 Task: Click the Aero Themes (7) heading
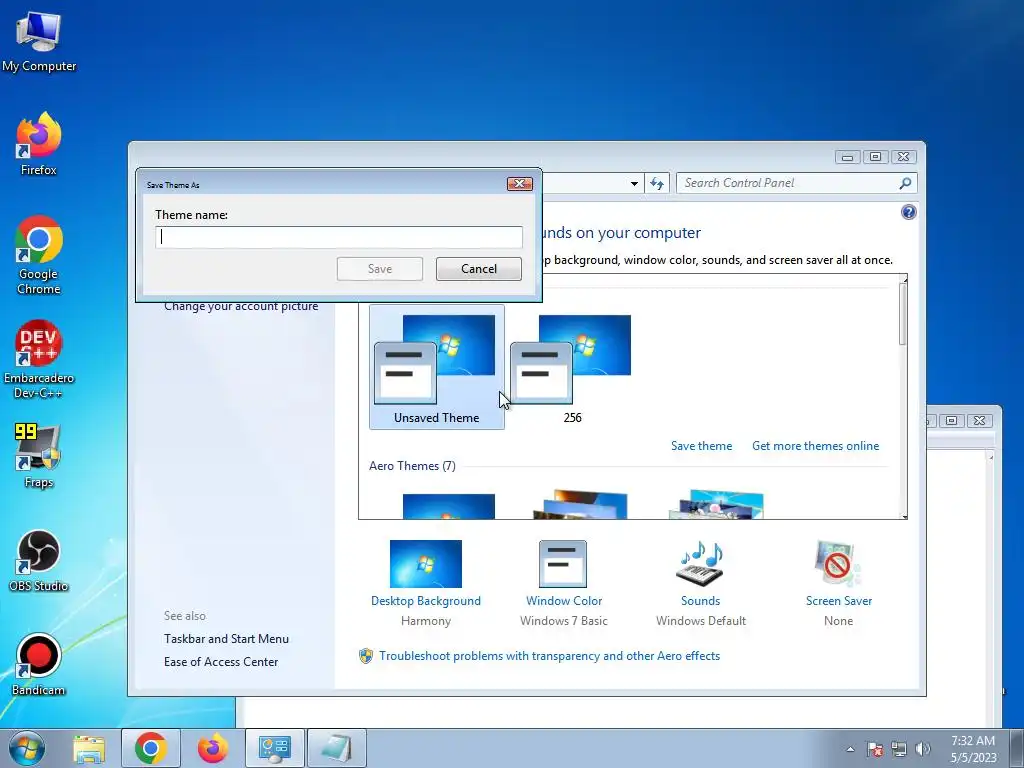(x=412, y=466)
